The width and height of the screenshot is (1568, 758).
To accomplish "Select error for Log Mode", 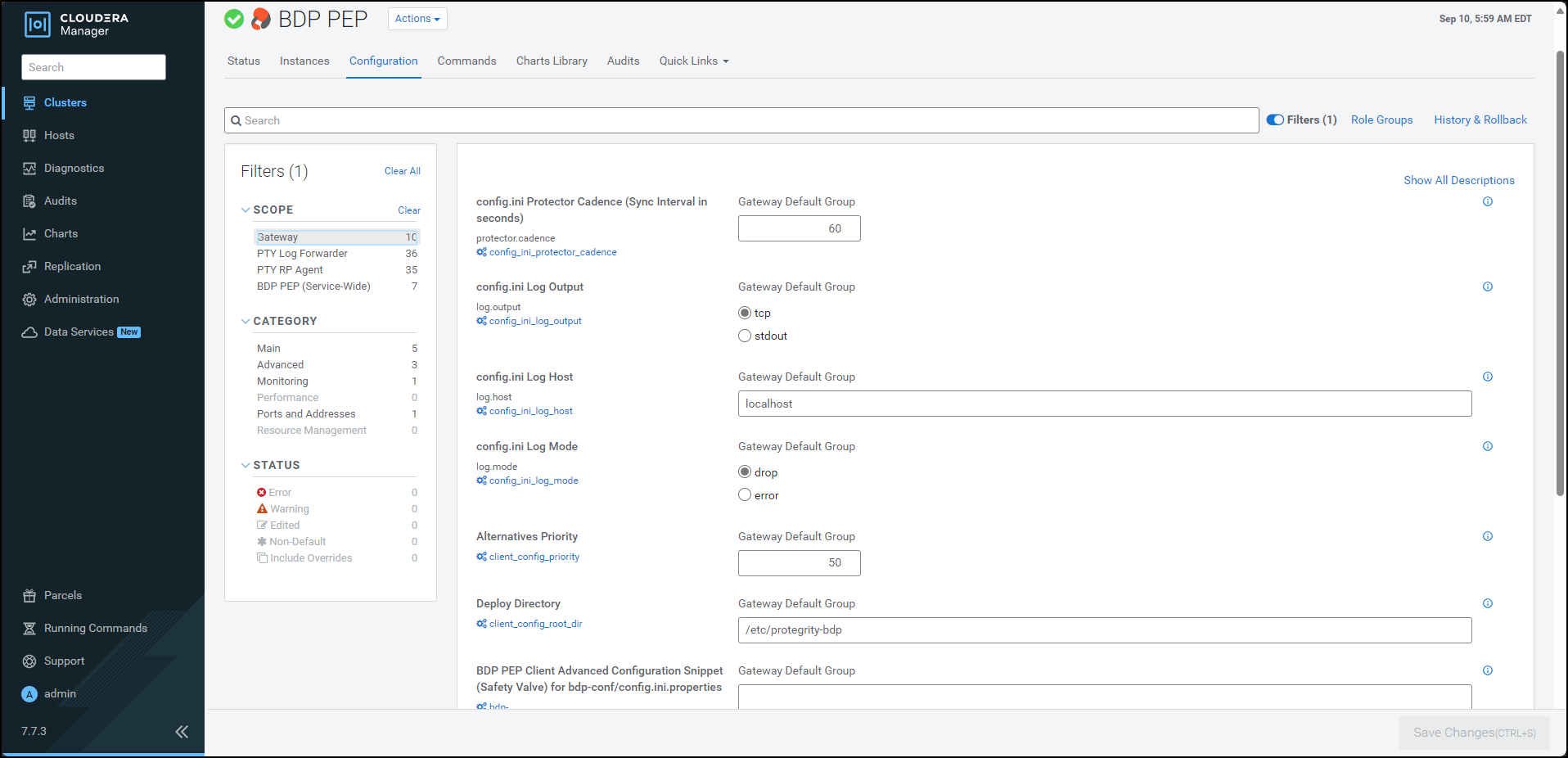I will click(x=745, y=495).
